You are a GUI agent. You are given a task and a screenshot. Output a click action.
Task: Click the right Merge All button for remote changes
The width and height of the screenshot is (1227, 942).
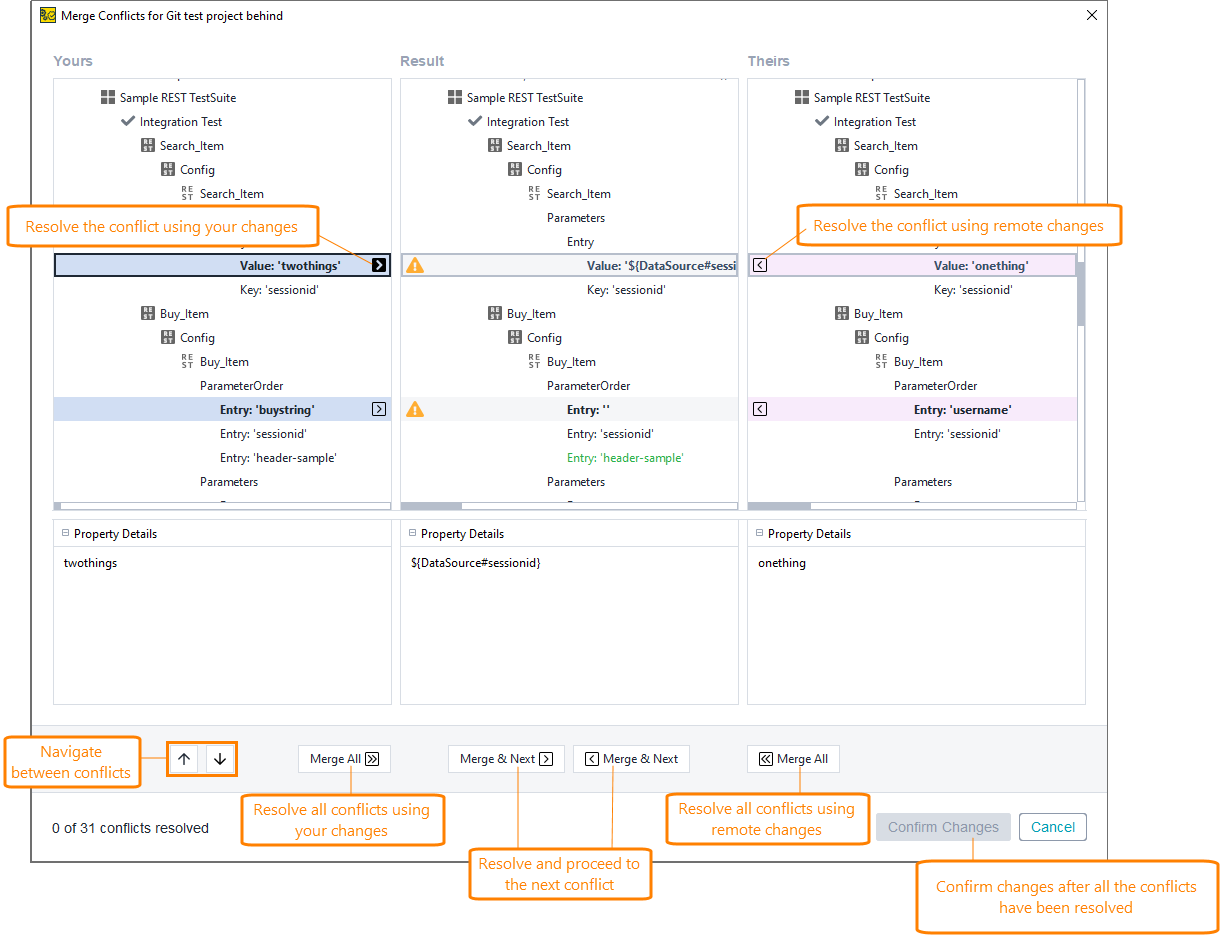pos(793,759)
